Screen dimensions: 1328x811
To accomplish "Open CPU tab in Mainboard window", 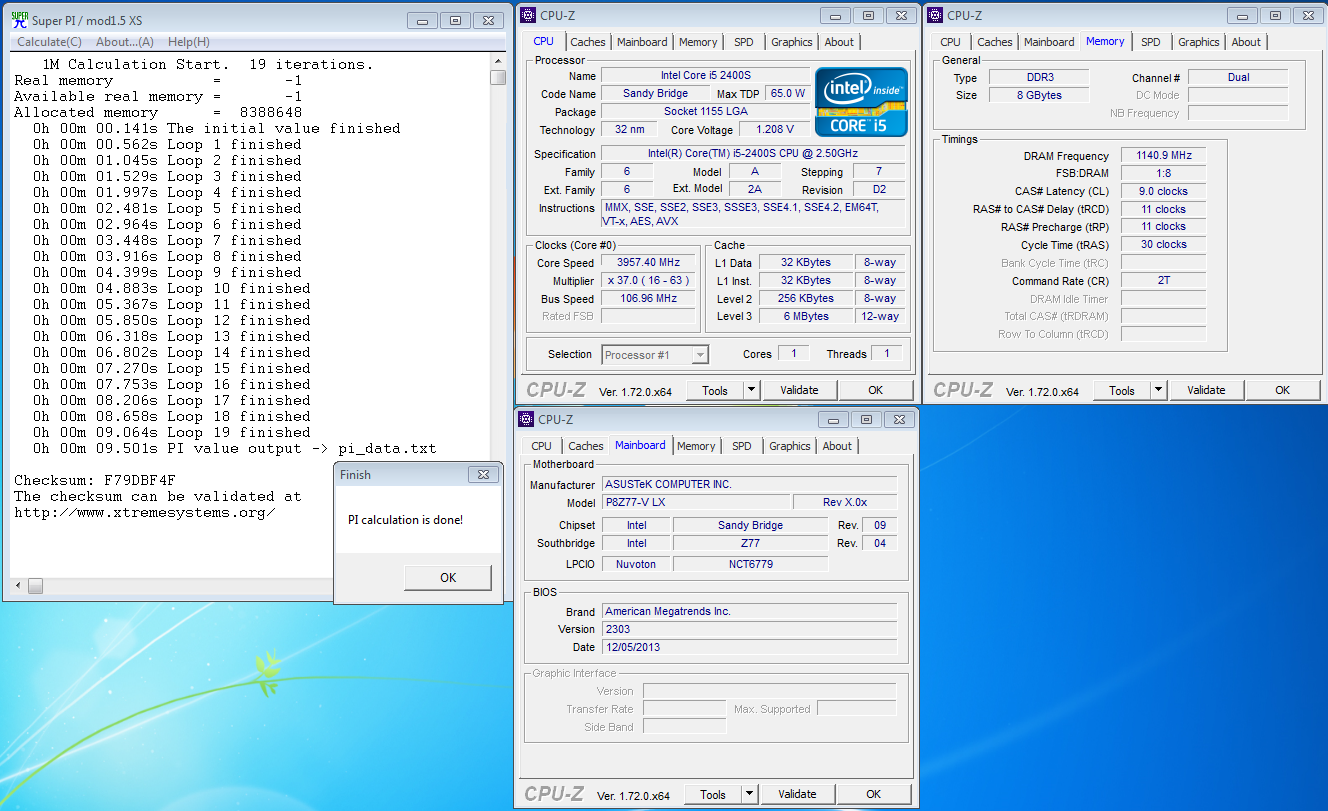I will coord(541,446).
